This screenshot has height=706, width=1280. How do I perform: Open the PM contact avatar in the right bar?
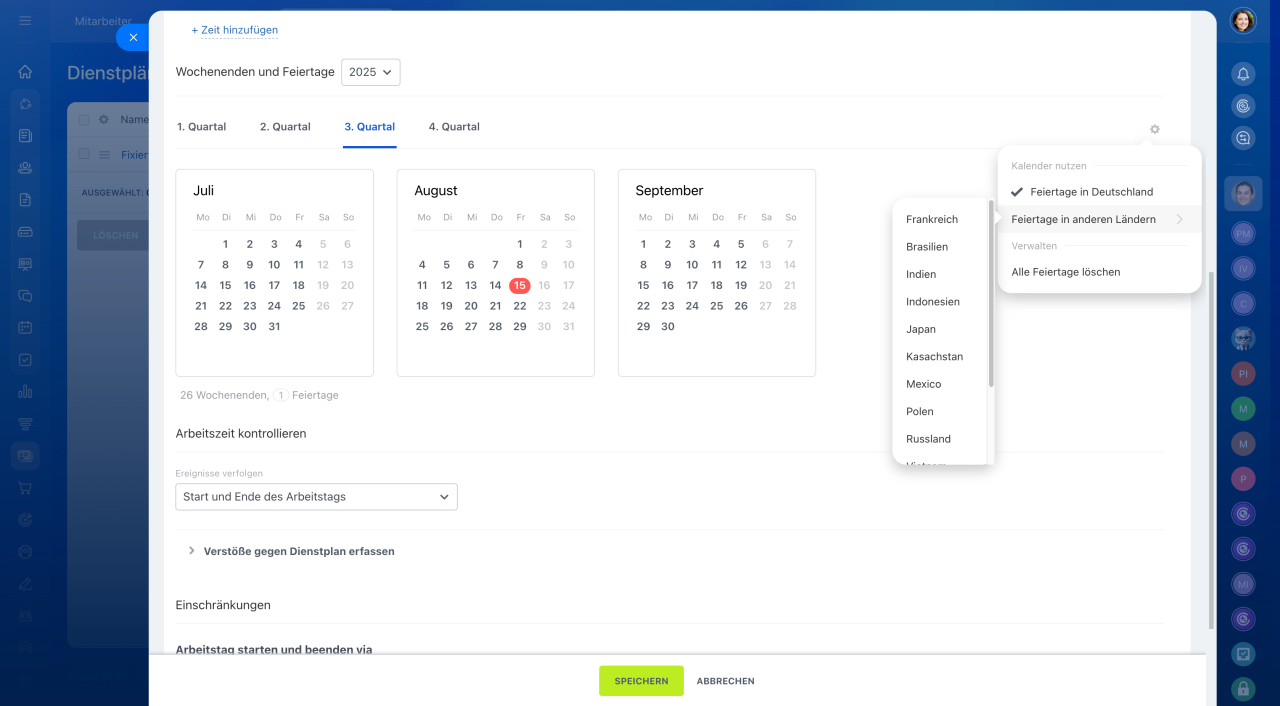click(x=1243, y=233)
